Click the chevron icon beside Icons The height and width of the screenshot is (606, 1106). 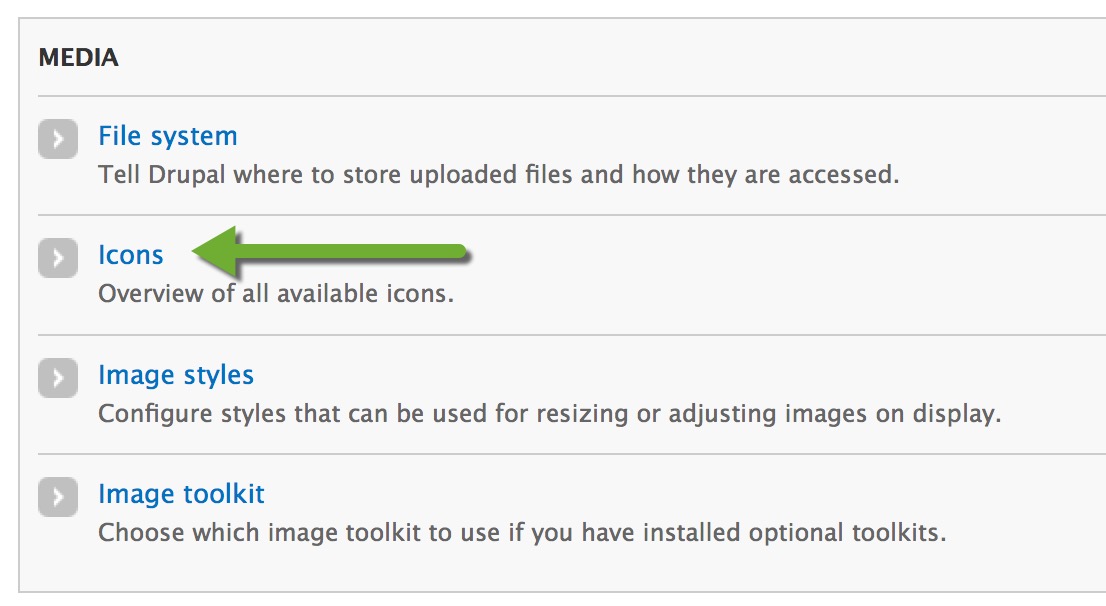click(57, 258)
